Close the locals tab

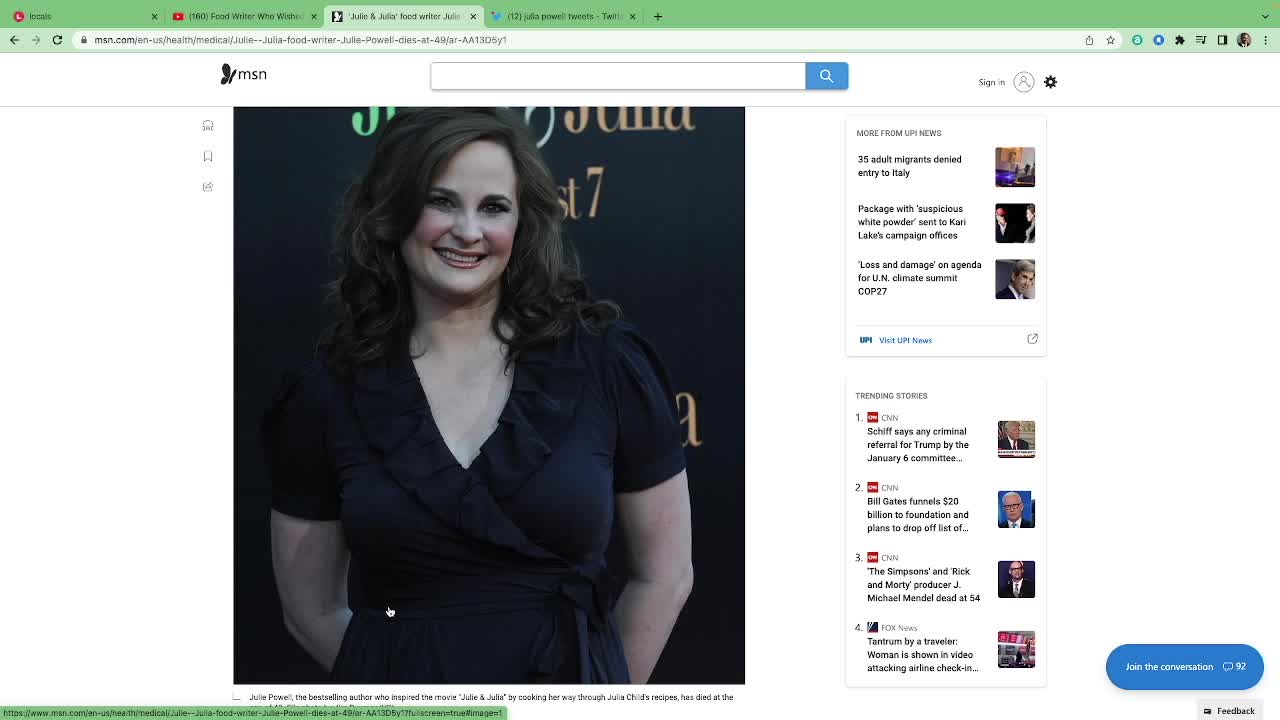pos(154,17)
